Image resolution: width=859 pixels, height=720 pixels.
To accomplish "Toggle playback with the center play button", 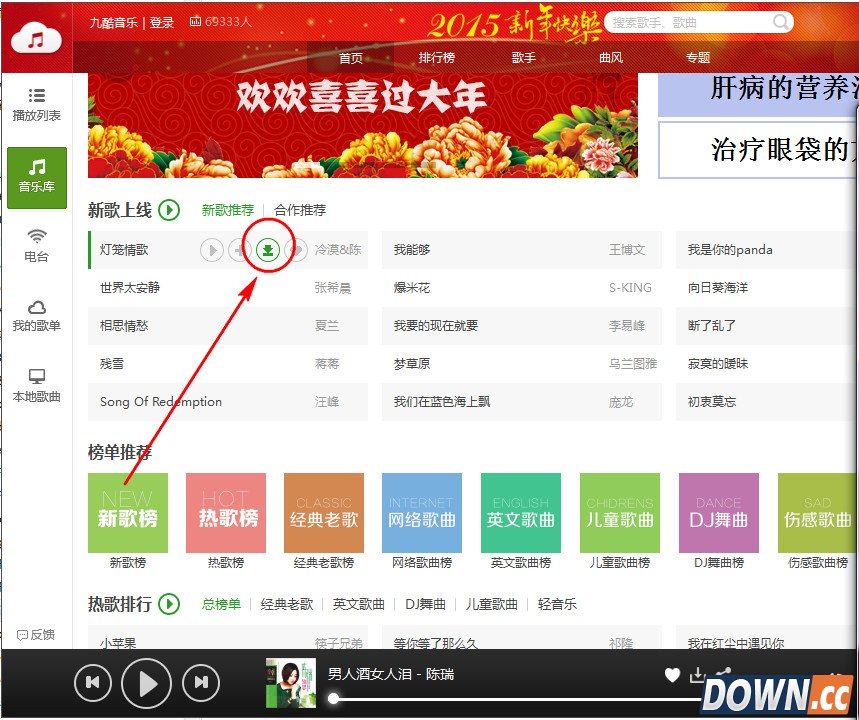I will pos(146,683).
